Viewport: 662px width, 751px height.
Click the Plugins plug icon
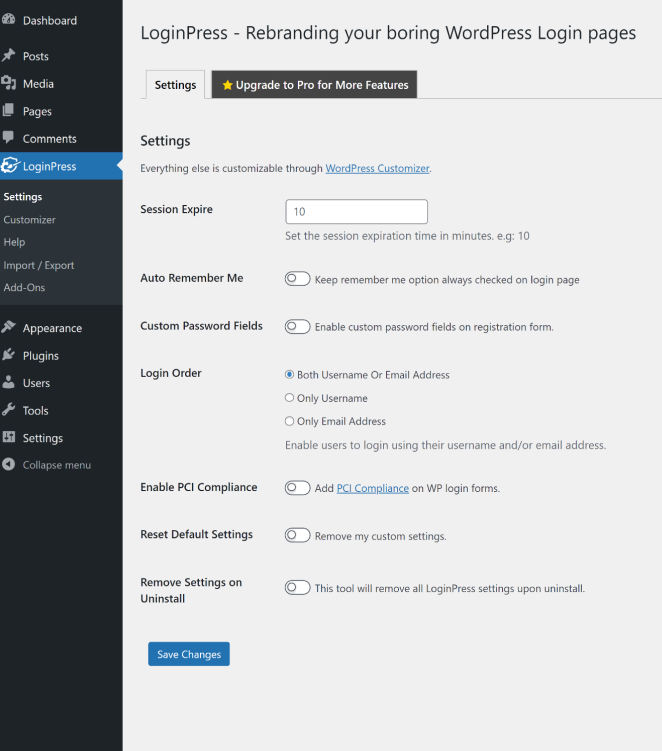(8, 355)
